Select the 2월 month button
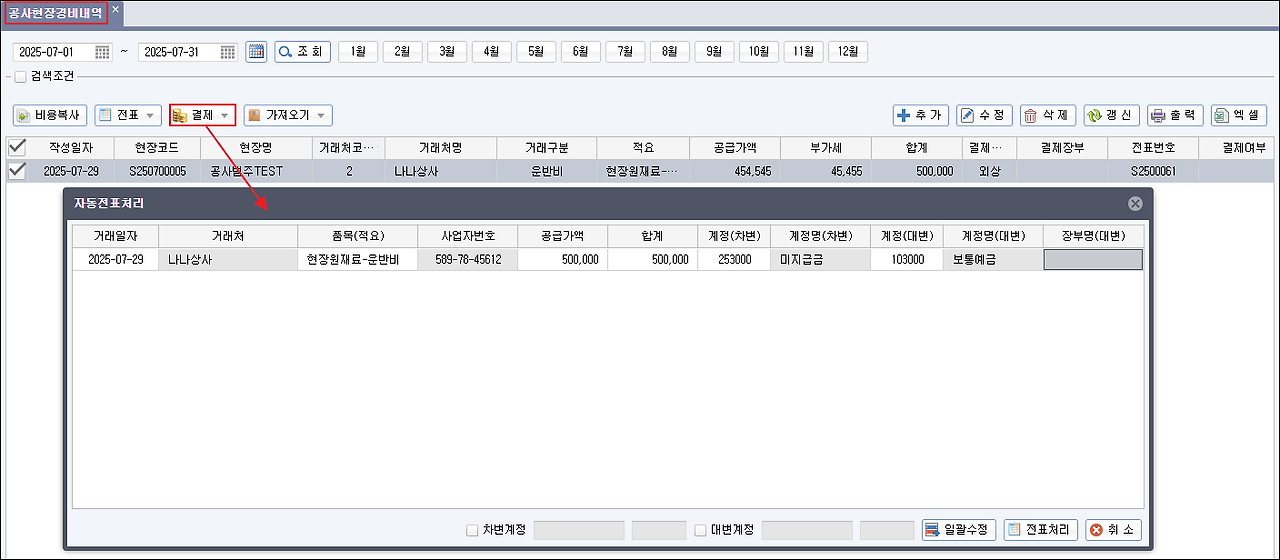The width and height of the screenshot is (1280, 560). pyautogui.click(x=402, y=52)
